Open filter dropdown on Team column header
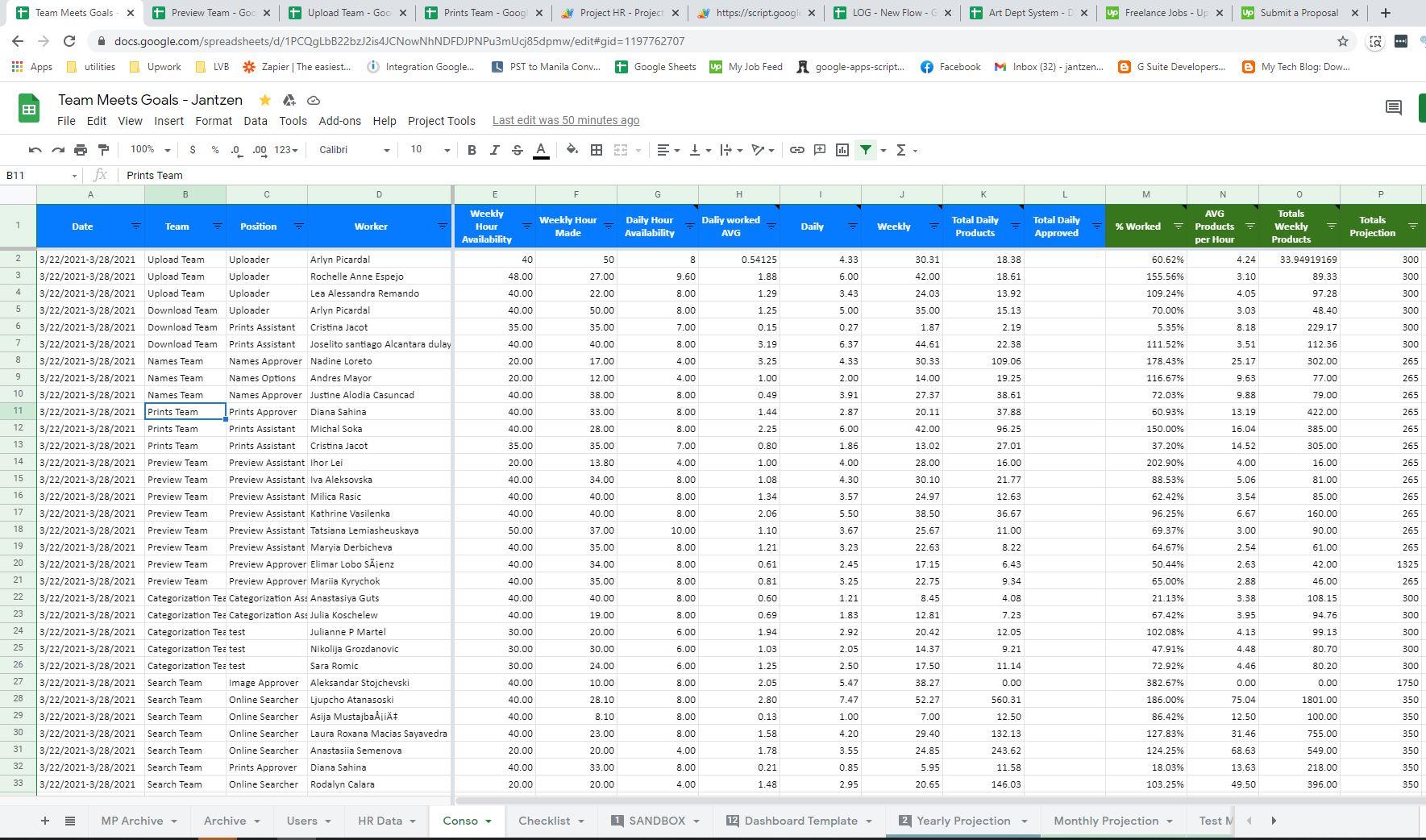This screenshot has height=840, width=1426. coord(217,227)
